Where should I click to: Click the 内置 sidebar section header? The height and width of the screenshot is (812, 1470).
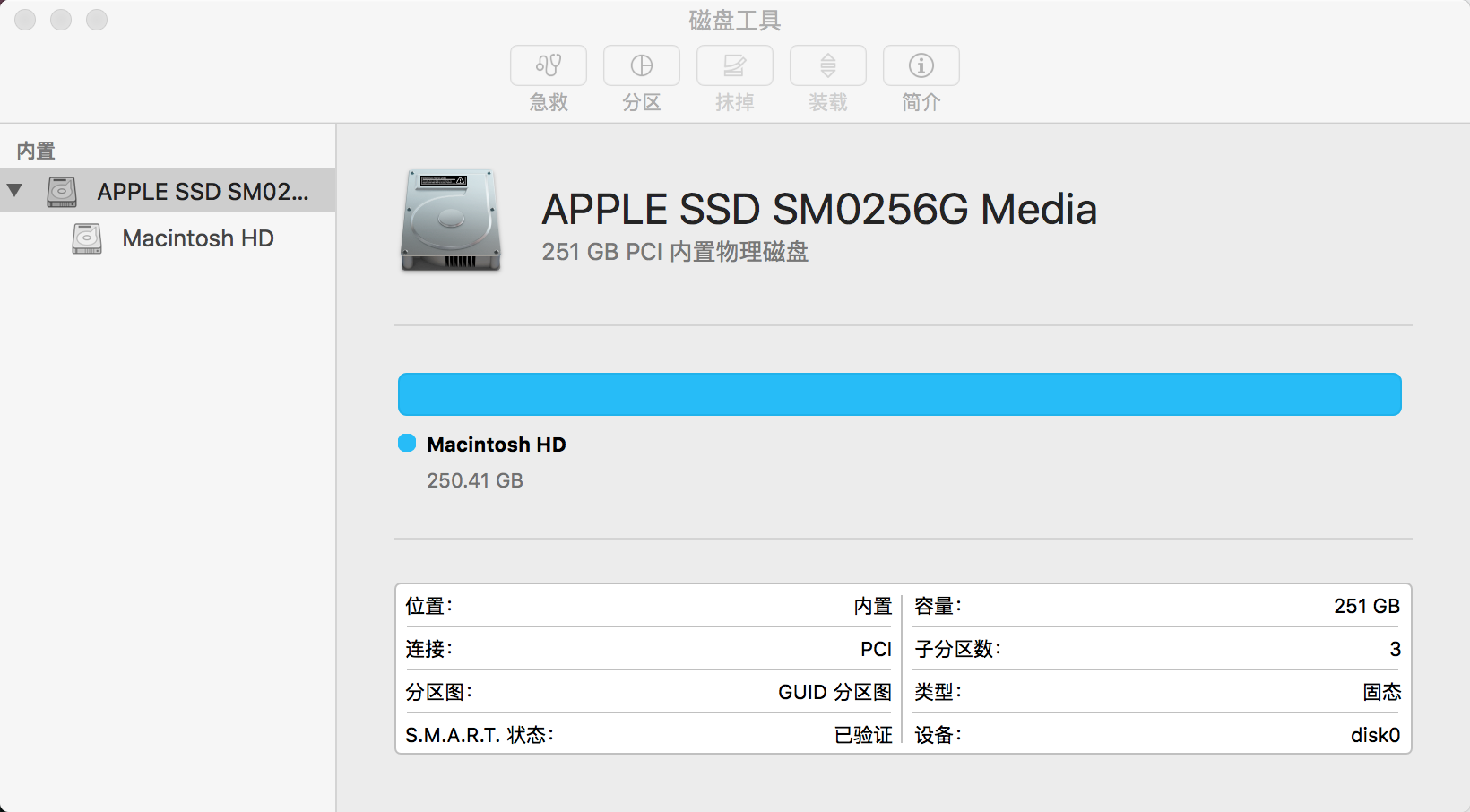click(x=36, y=151)
